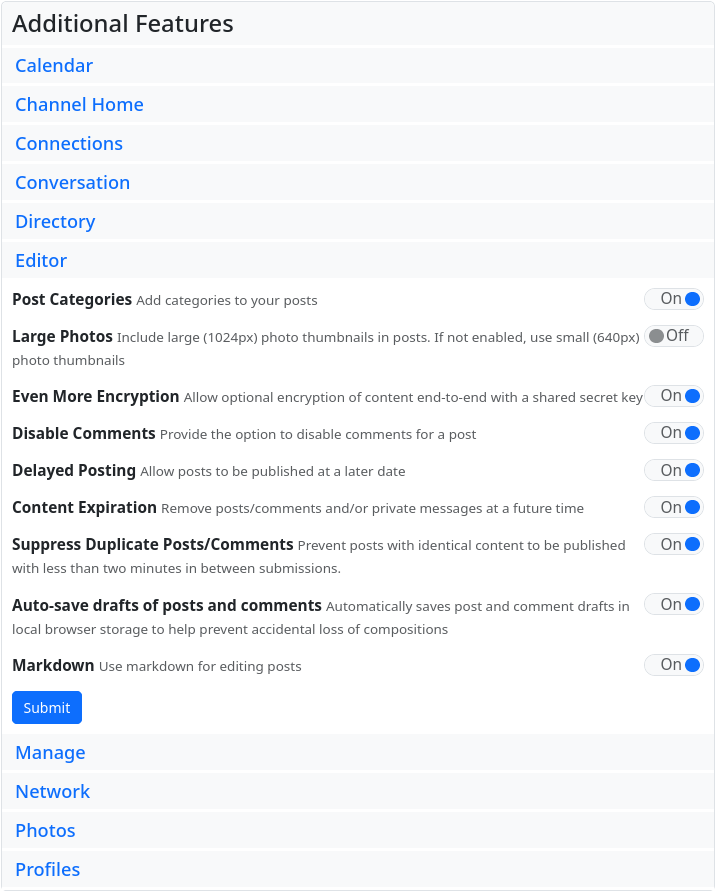
Task: Expand the Manage section
Action: pyautogui.click(x=50, y=753)
